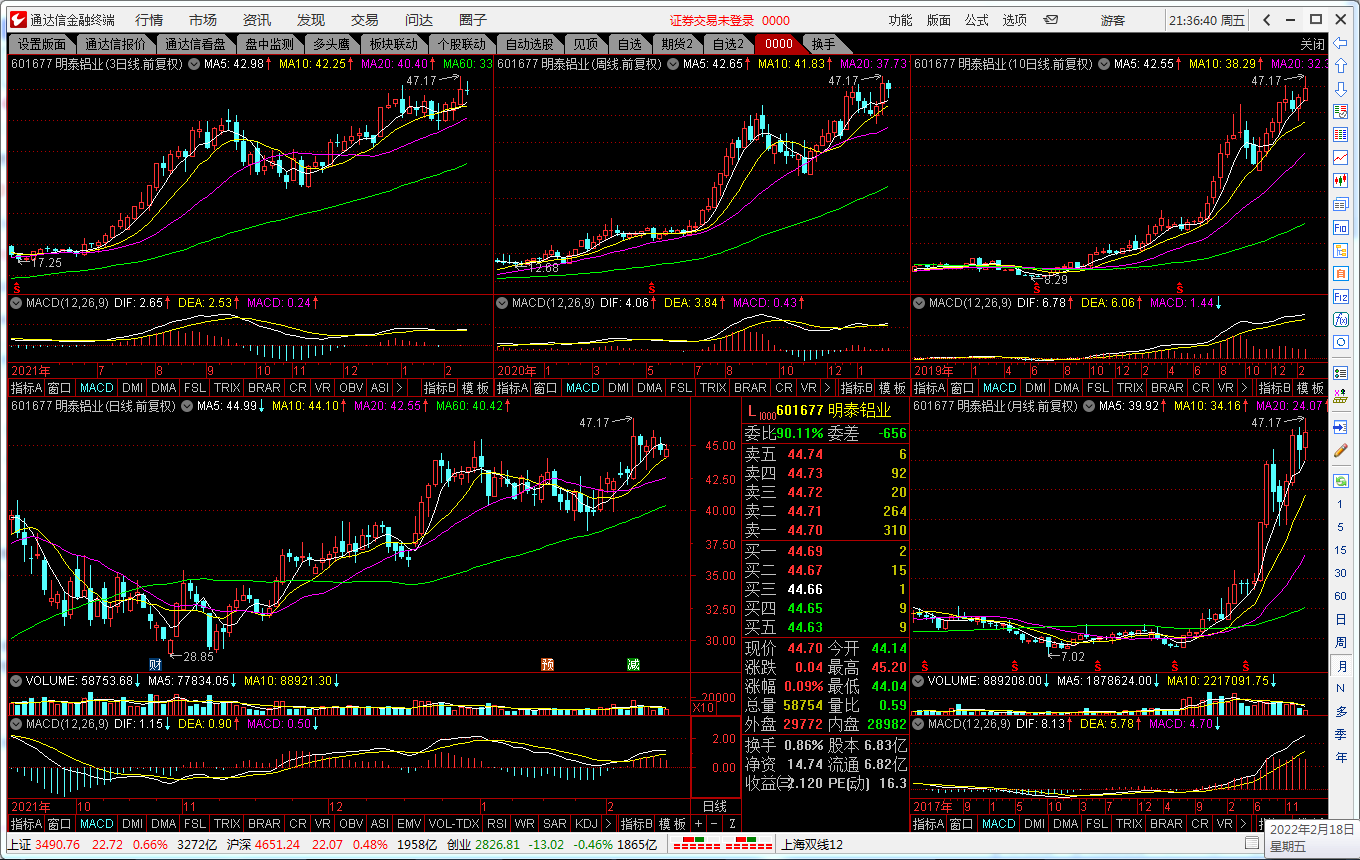Open the colored quote grid icon in sidebar
Screen dimensions: 1360x860
(x=1341, y=135)
